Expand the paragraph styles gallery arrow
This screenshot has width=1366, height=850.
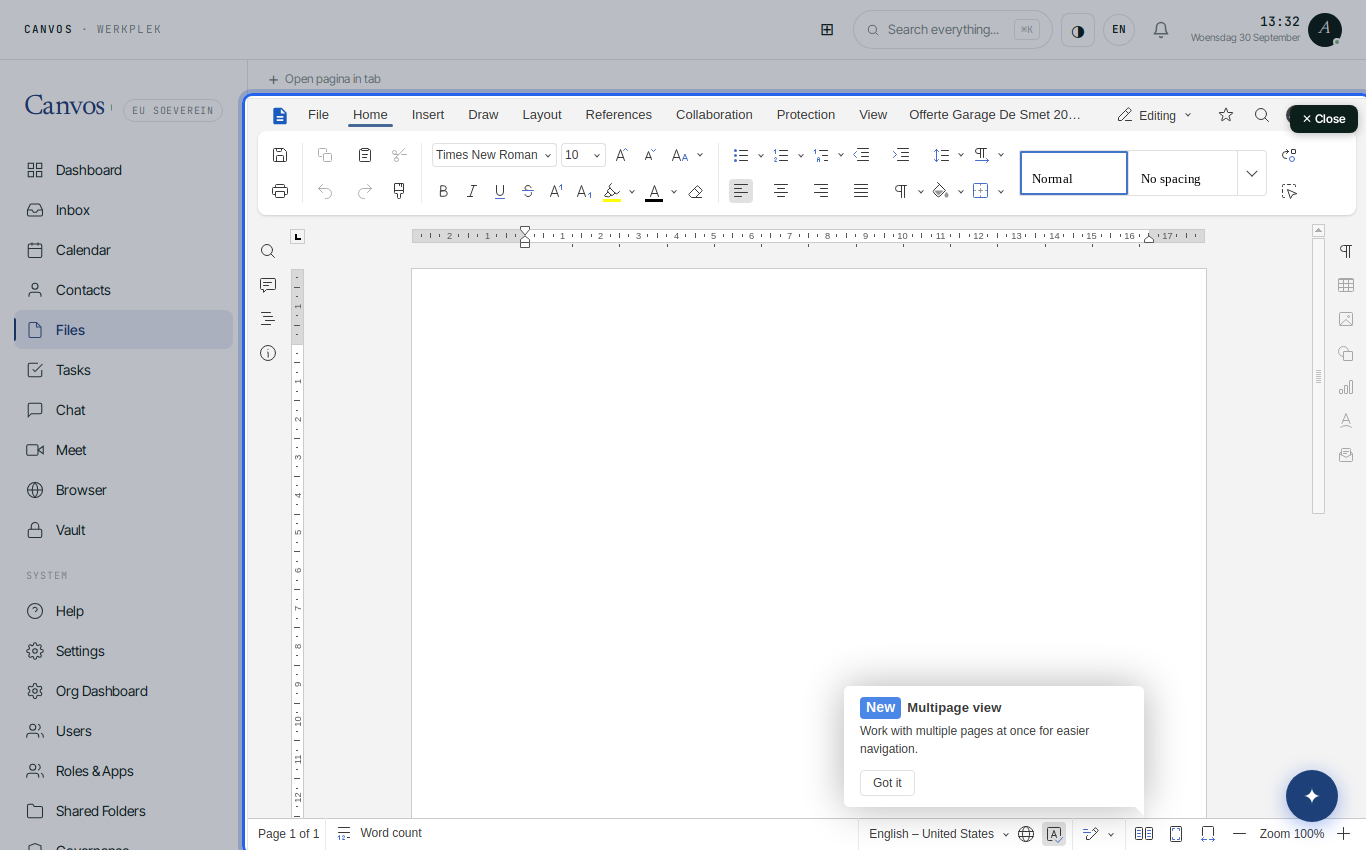[1252, 174]
